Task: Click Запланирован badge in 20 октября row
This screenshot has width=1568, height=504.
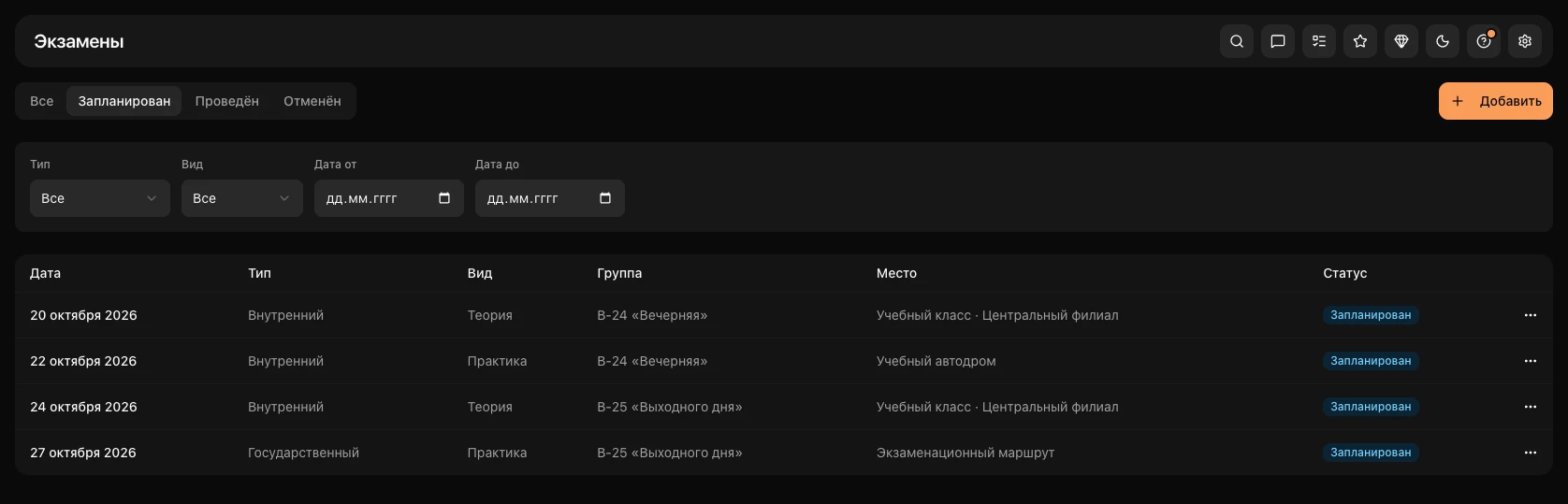Action: point(1371,315)
